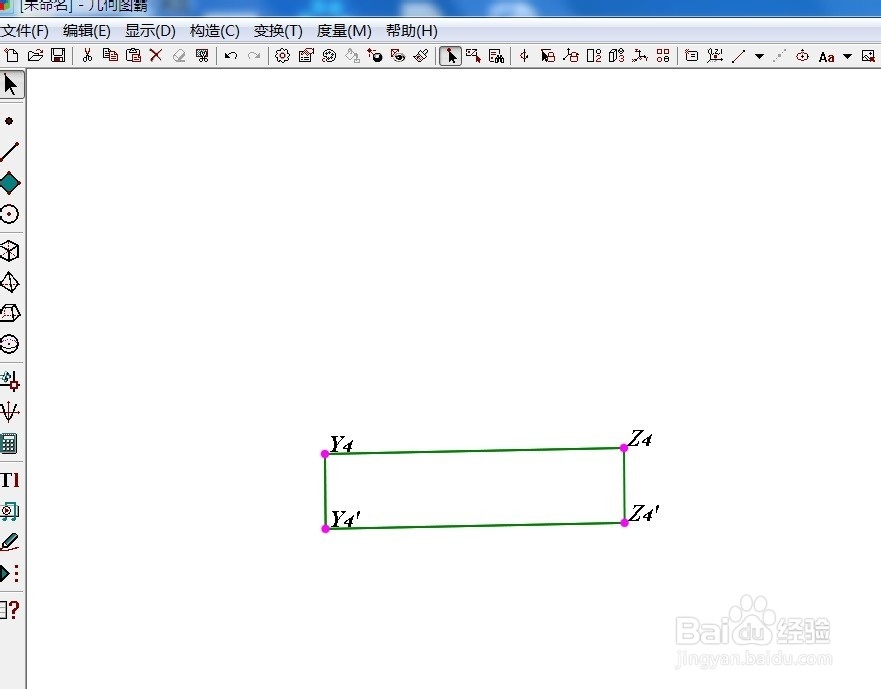881x689 pixels.
Task: Click the Cut scissors icon
Action: [87, 56]
